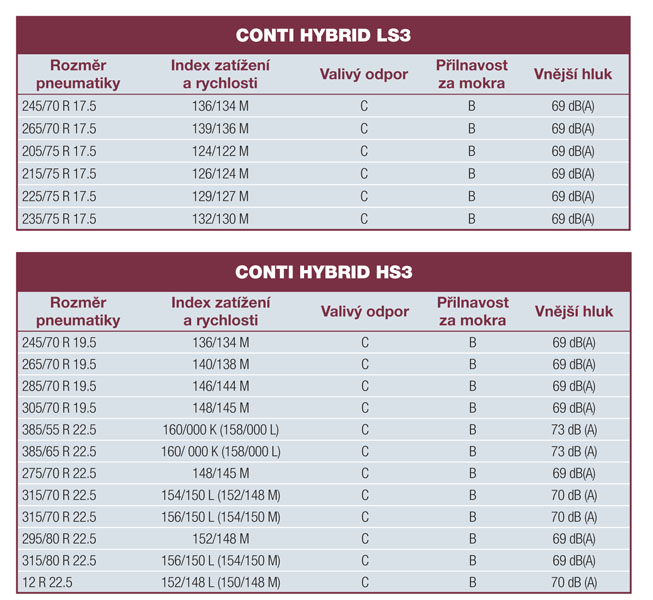Viewport: 653px width, 600px height.
Task: Select tire size 385/65 R 22.5
Action: [59, 451]
